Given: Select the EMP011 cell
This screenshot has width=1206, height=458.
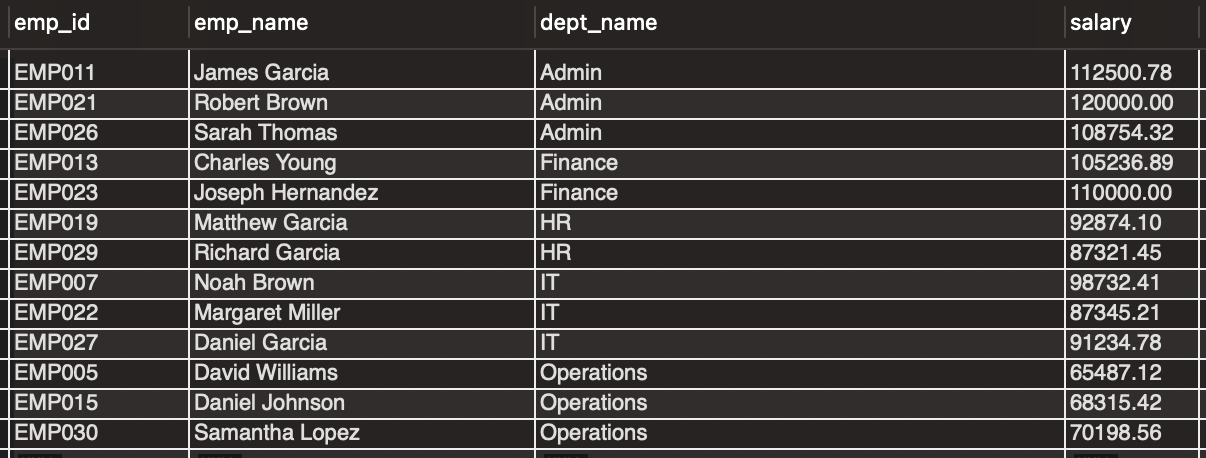Looking at the screenshot, I should pos(56,73).
